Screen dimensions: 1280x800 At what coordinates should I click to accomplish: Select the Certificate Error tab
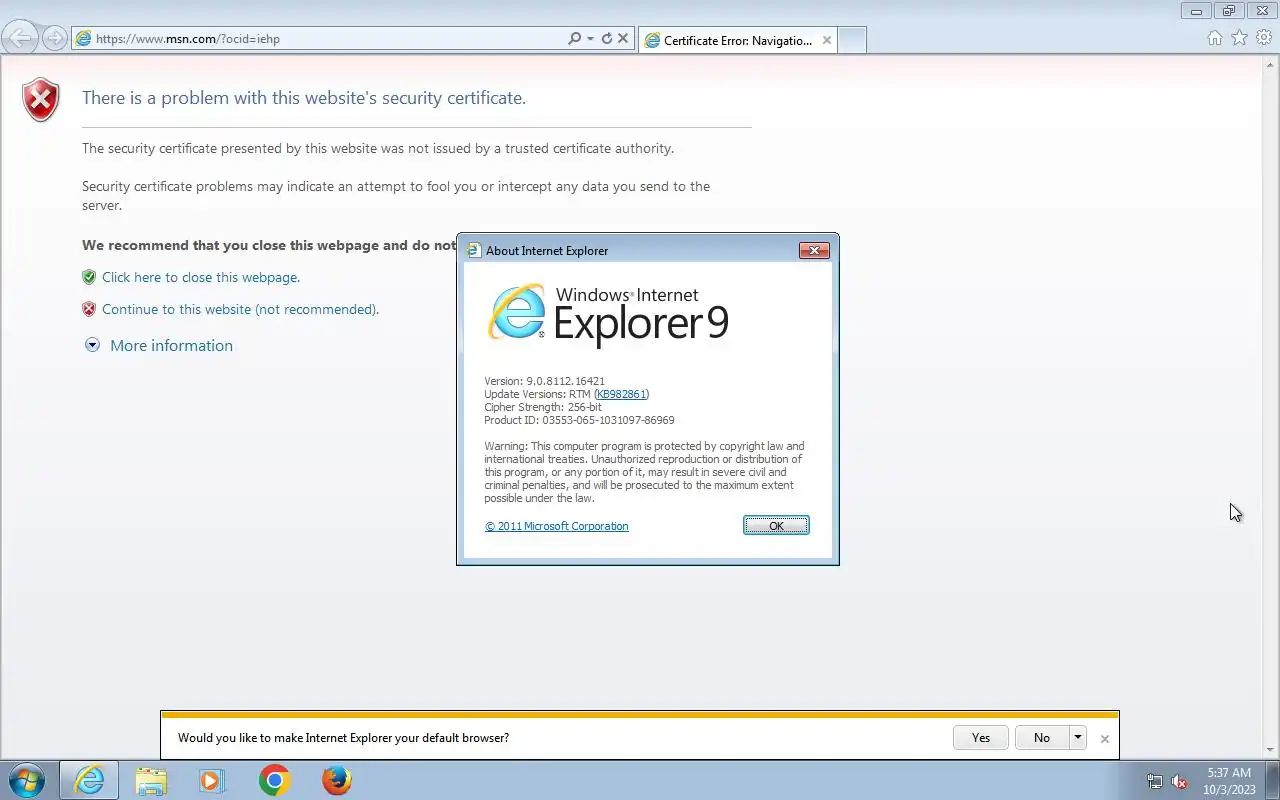point(738,40)
